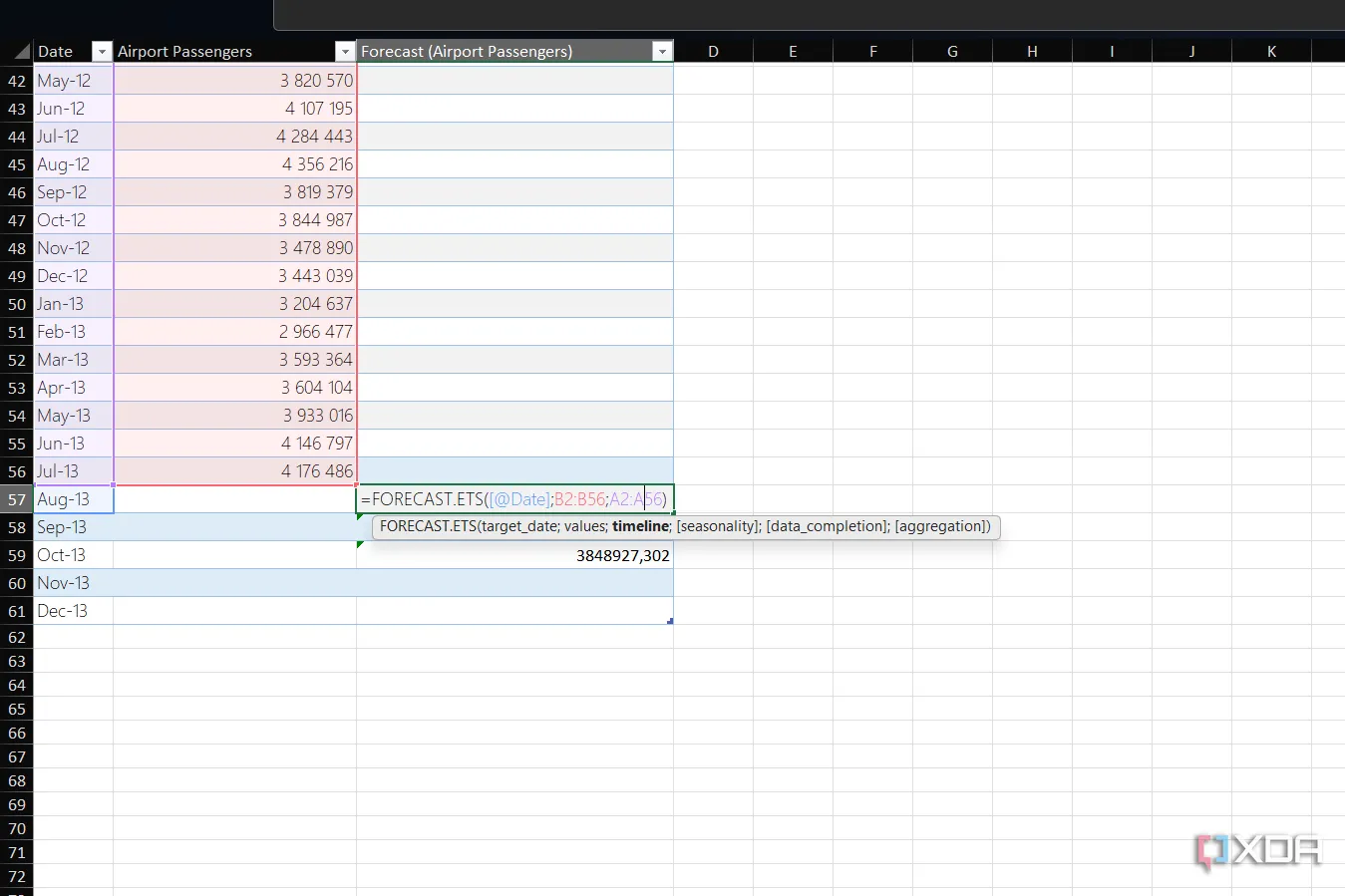Click values argument in formula tooltip

point(584,526)
